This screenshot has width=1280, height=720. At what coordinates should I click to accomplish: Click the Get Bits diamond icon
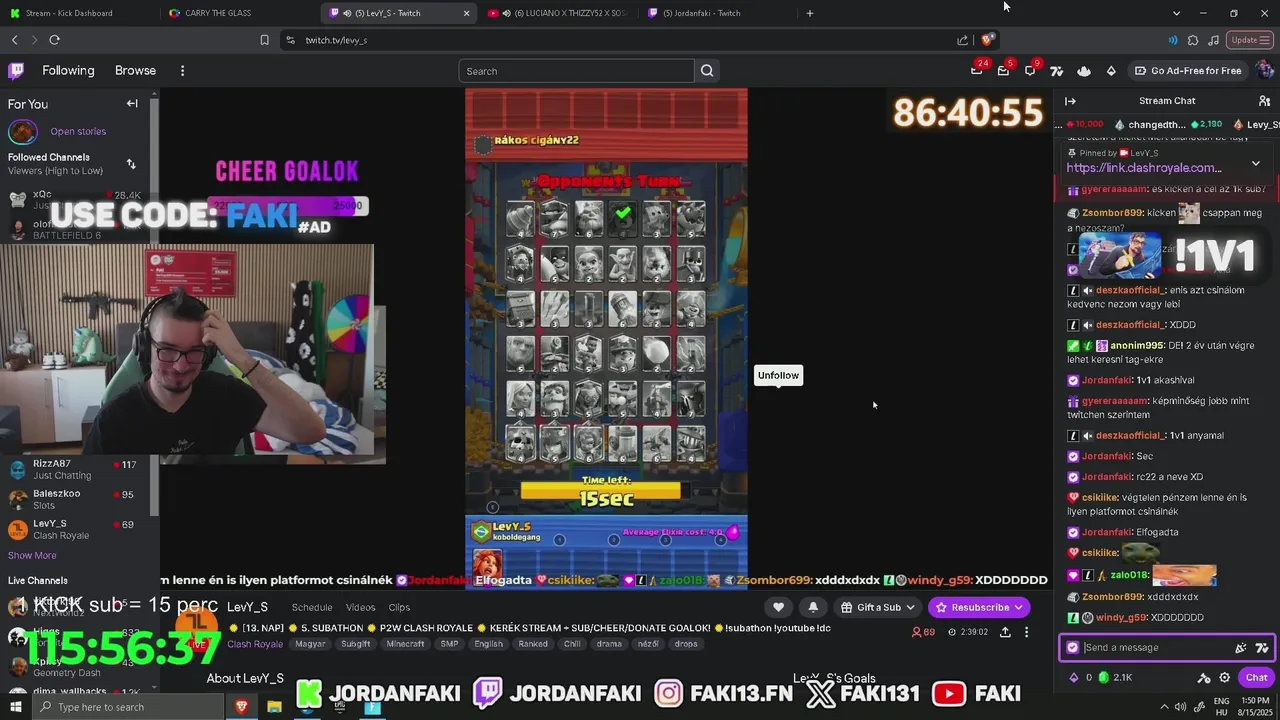[x=1111, y=71]
